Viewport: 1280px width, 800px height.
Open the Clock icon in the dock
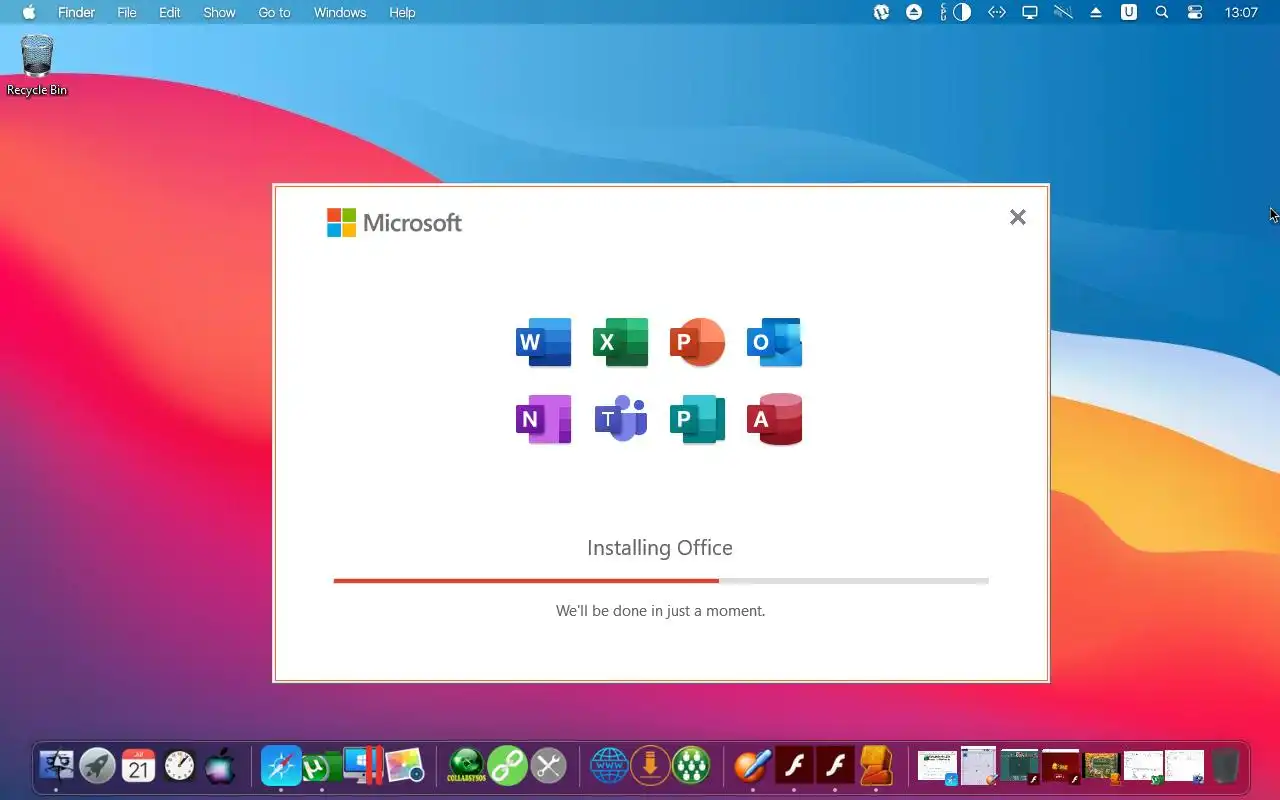pyautogui.click(x=180, y=766)
